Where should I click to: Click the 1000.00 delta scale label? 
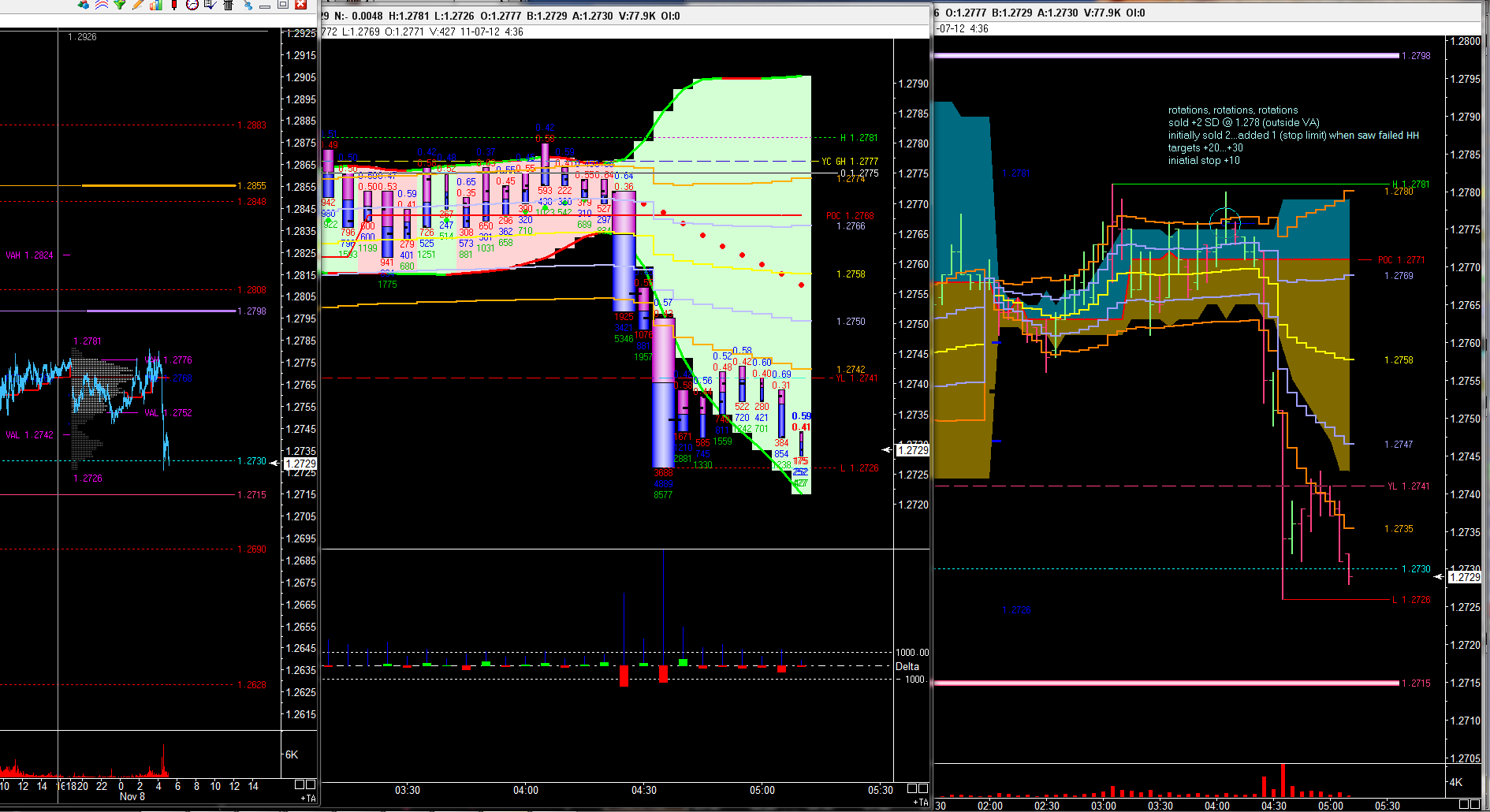(913, 653)
